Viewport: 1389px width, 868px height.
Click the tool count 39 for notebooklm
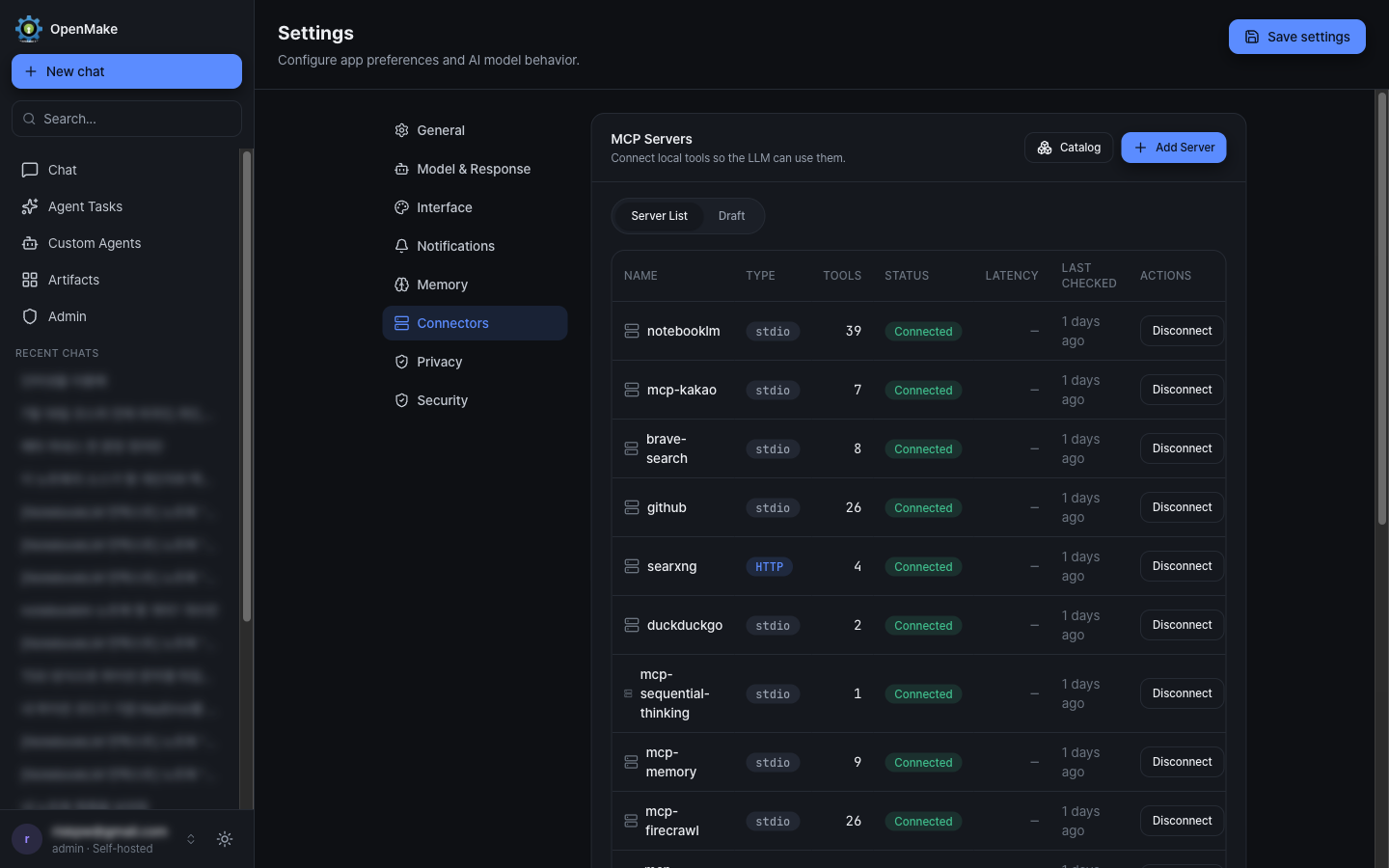coord(854,331)
